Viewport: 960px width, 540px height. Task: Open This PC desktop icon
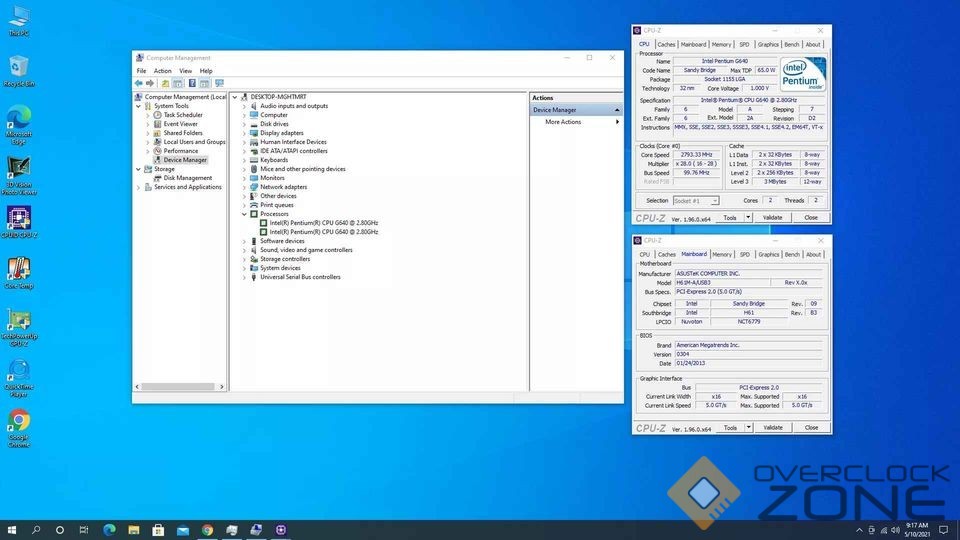coord(19,21)
